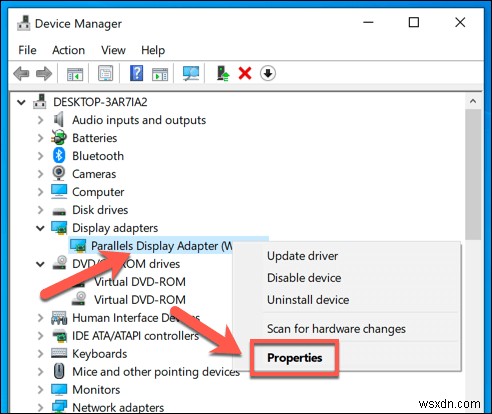
Task: Click the Disk drives icon
Action: [59, 211]
